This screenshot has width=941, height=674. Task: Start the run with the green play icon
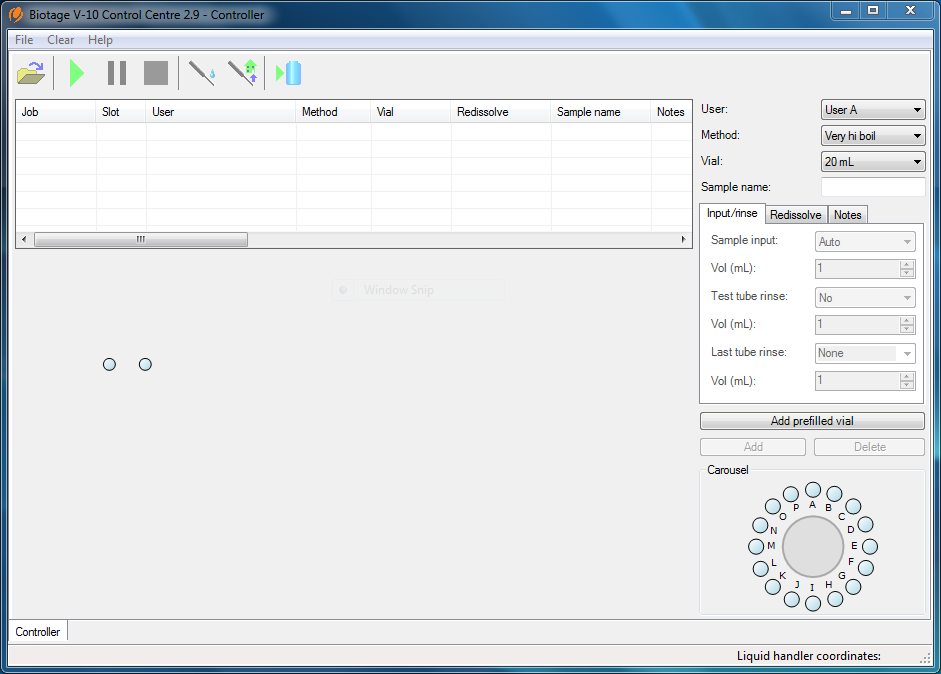tap(76, 72)
